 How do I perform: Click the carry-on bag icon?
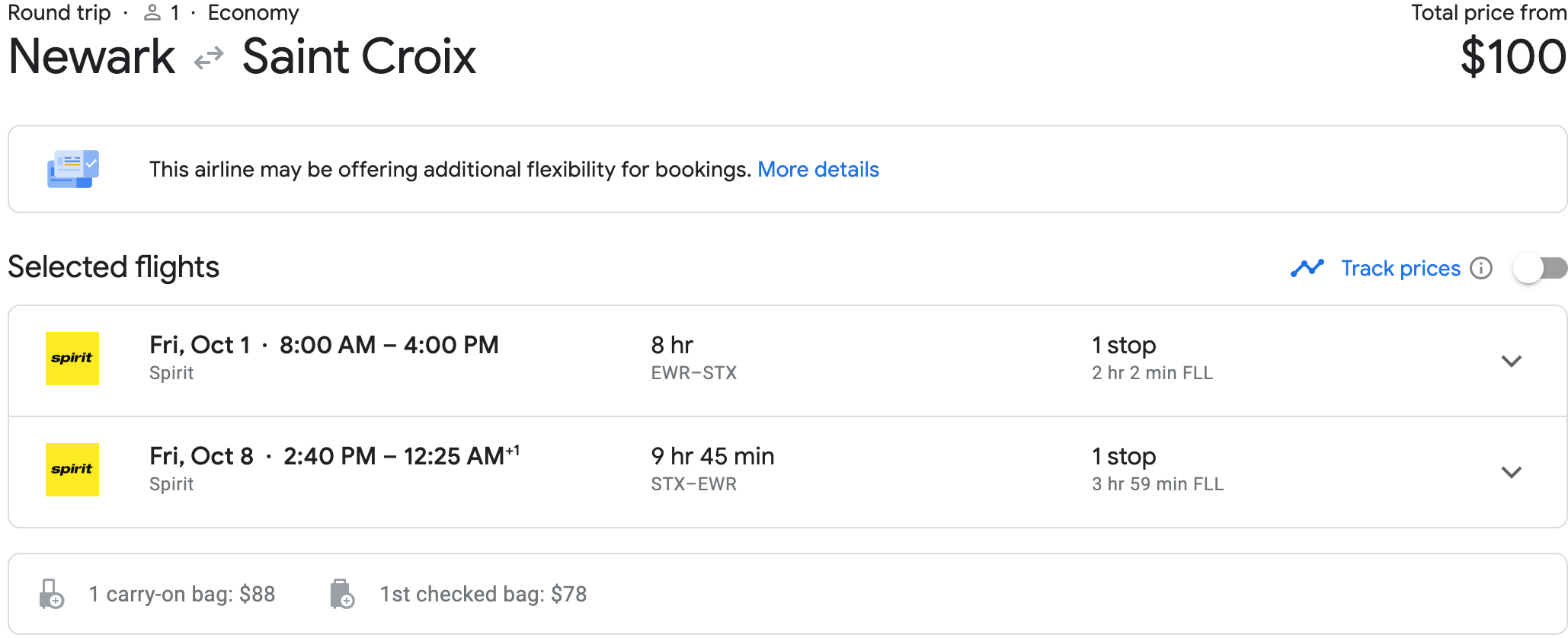click(51, 594)
